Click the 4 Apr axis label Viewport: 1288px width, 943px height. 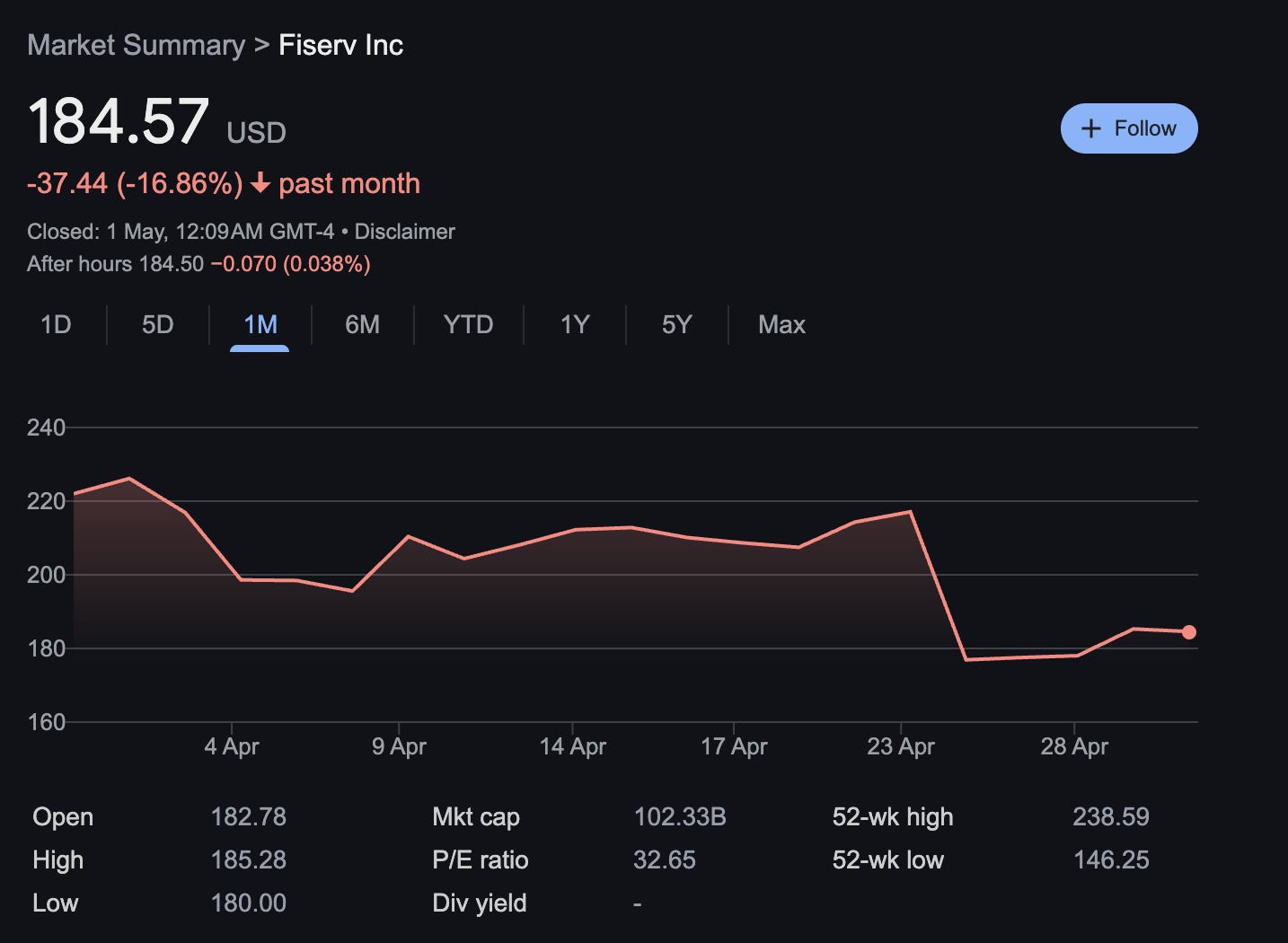coord(232,746)
